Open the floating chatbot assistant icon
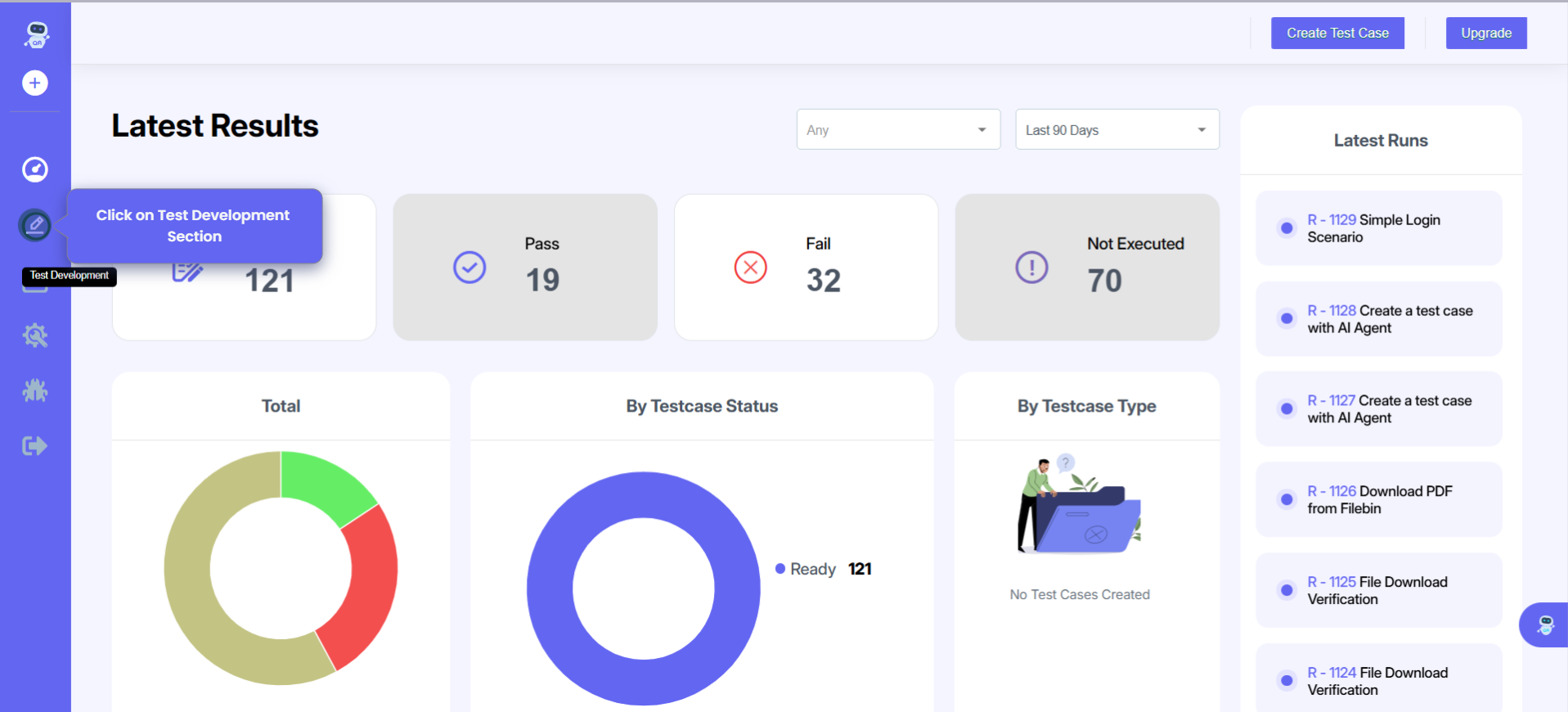Screen dimensions: 1568x712 (x=1544, y=625)
